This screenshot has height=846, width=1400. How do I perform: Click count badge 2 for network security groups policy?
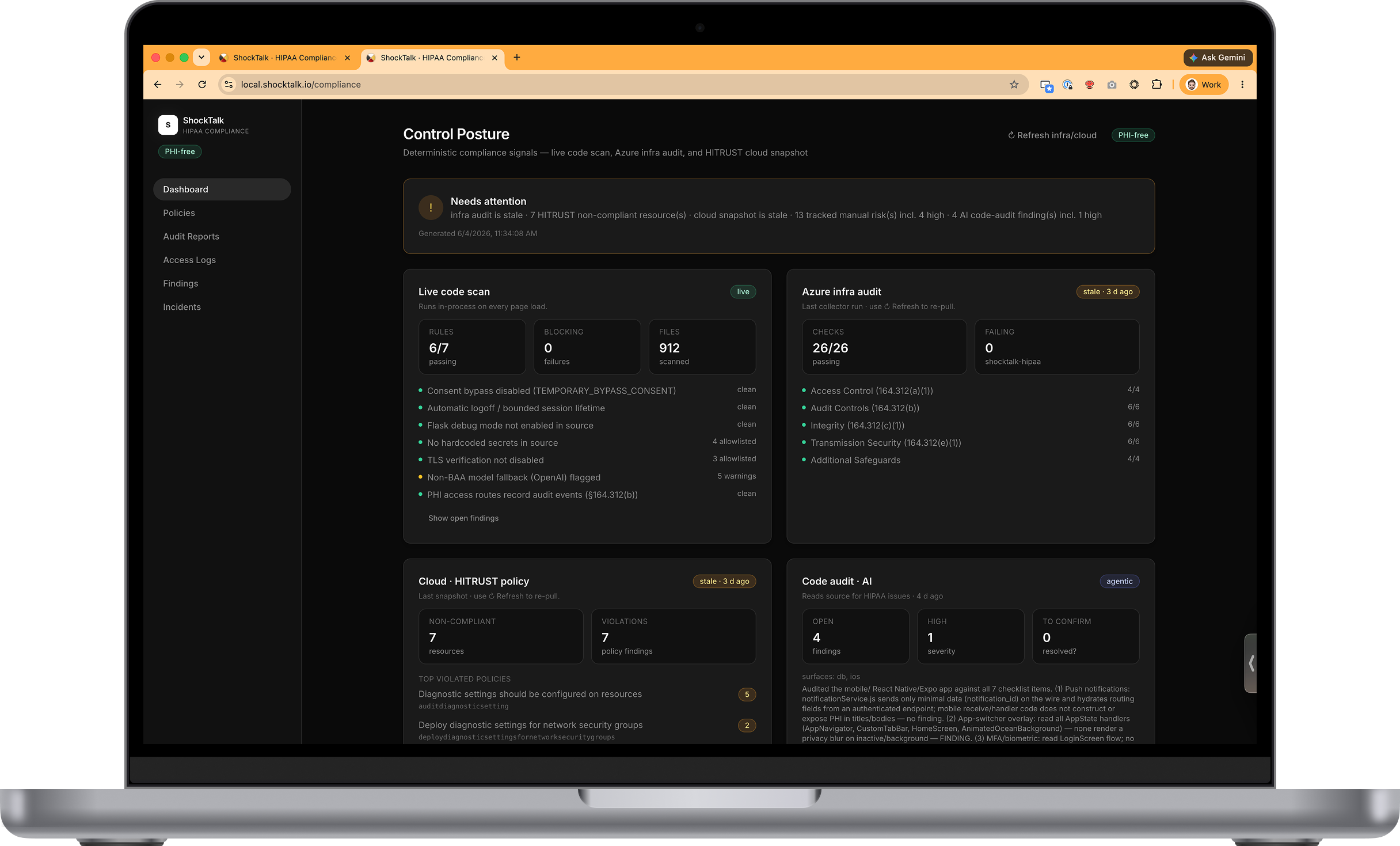pyautogui.click(x=747, y=726)
